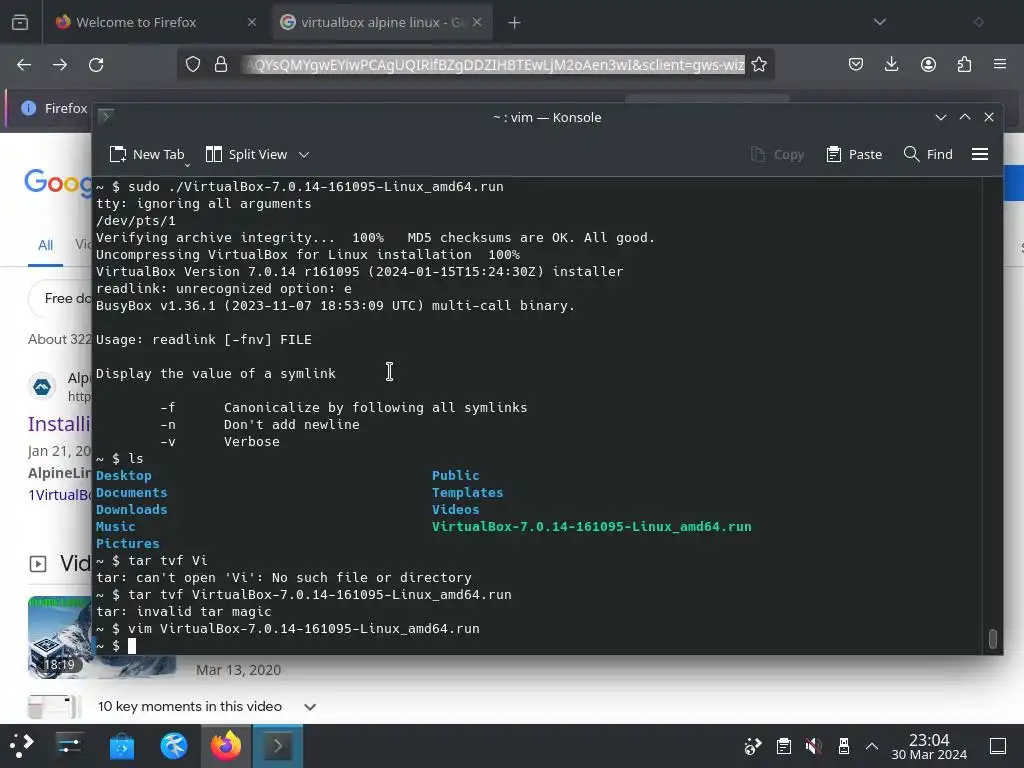Viewport: 1024px width, 768px height.
Task: Reload the current Firefox page
Action: pyautogui.click(x=96, y=65)
